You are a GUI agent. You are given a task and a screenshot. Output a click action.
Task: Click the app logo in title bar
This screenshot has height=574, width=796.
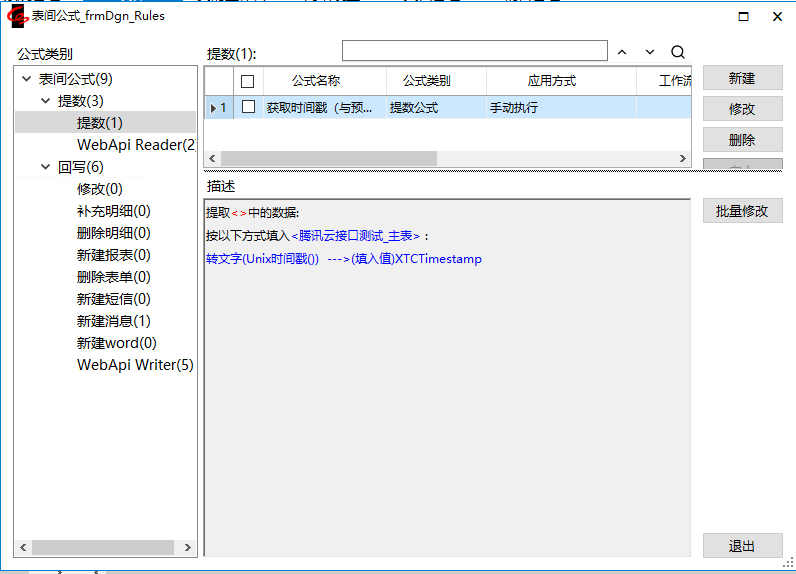click(x=17, y=16)
